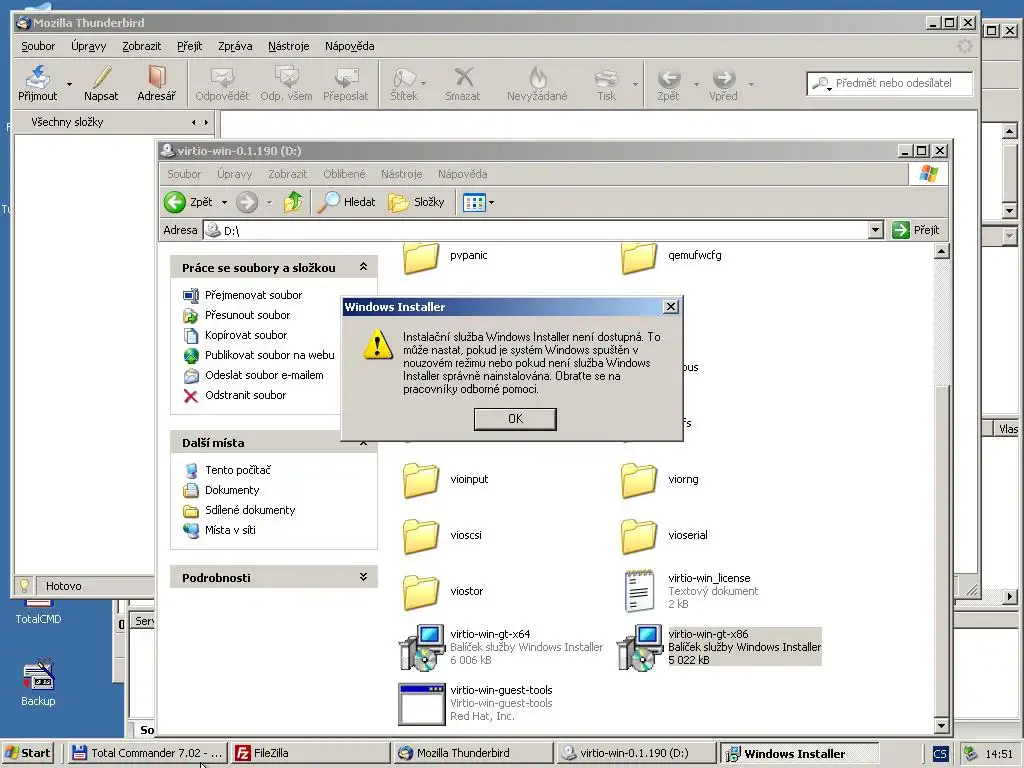Viewport: 1024px width, 768px height.
Task: Toggle the Složky folders pane in Explorer
Action: (x=416, y=202)
